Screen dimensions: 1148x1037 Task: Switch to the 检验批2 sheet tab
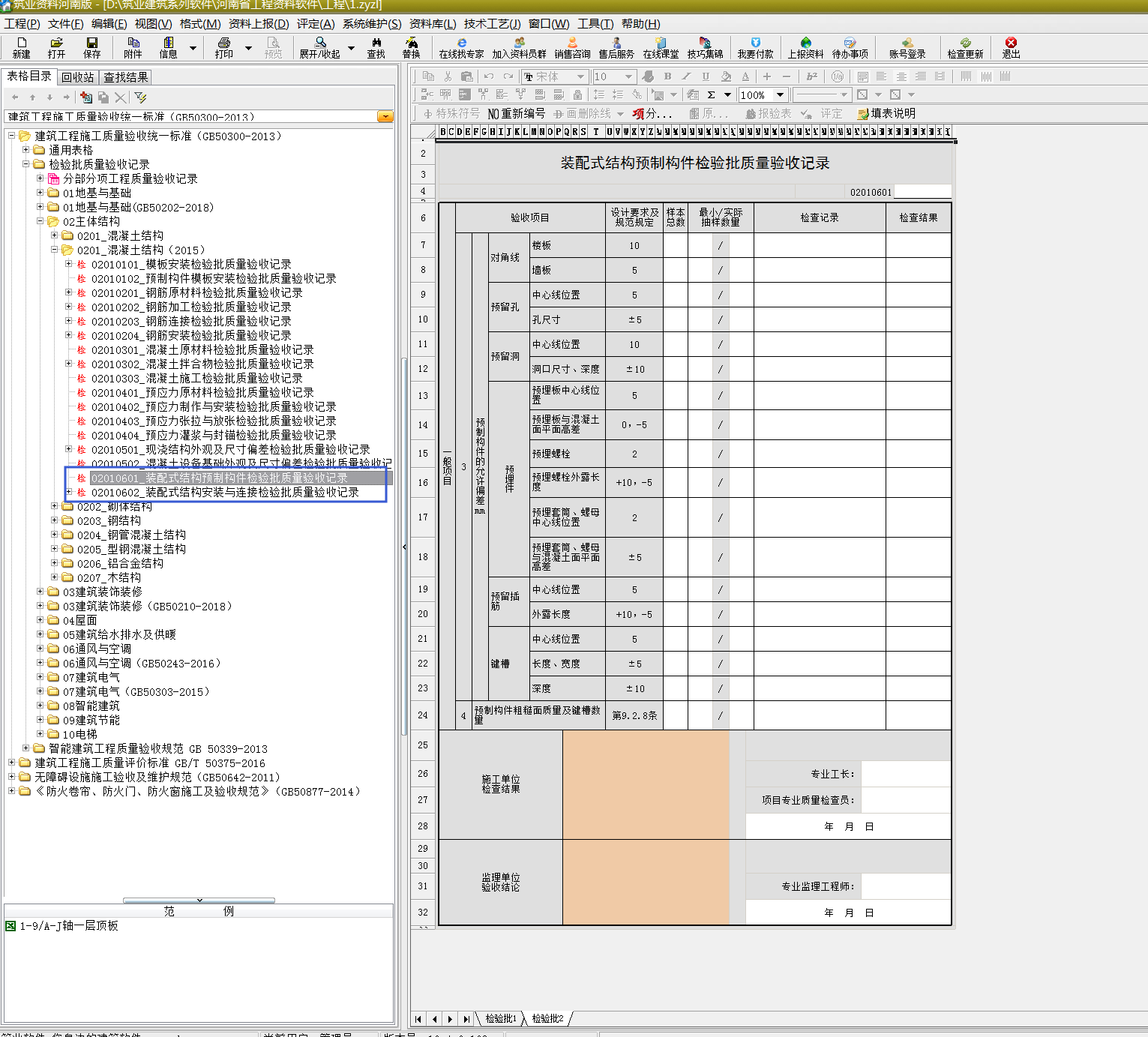[547, 1018]
